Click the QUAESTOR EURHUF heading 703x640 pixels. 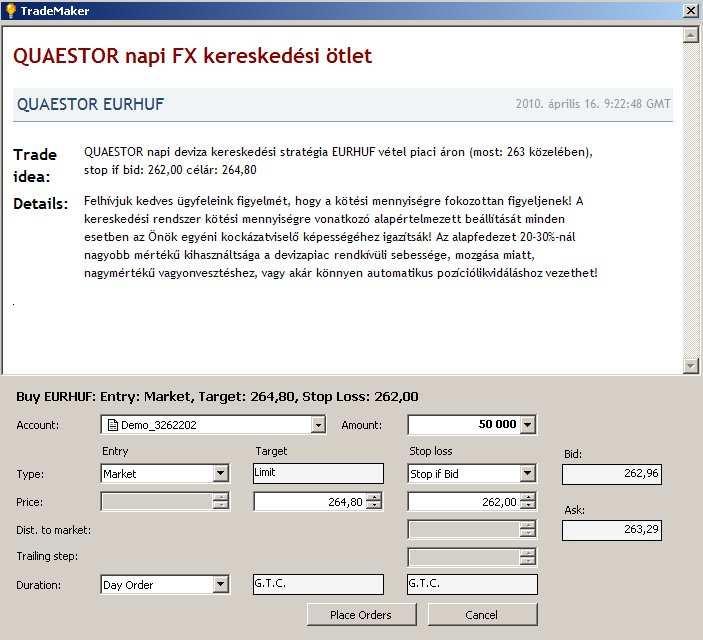91,104
